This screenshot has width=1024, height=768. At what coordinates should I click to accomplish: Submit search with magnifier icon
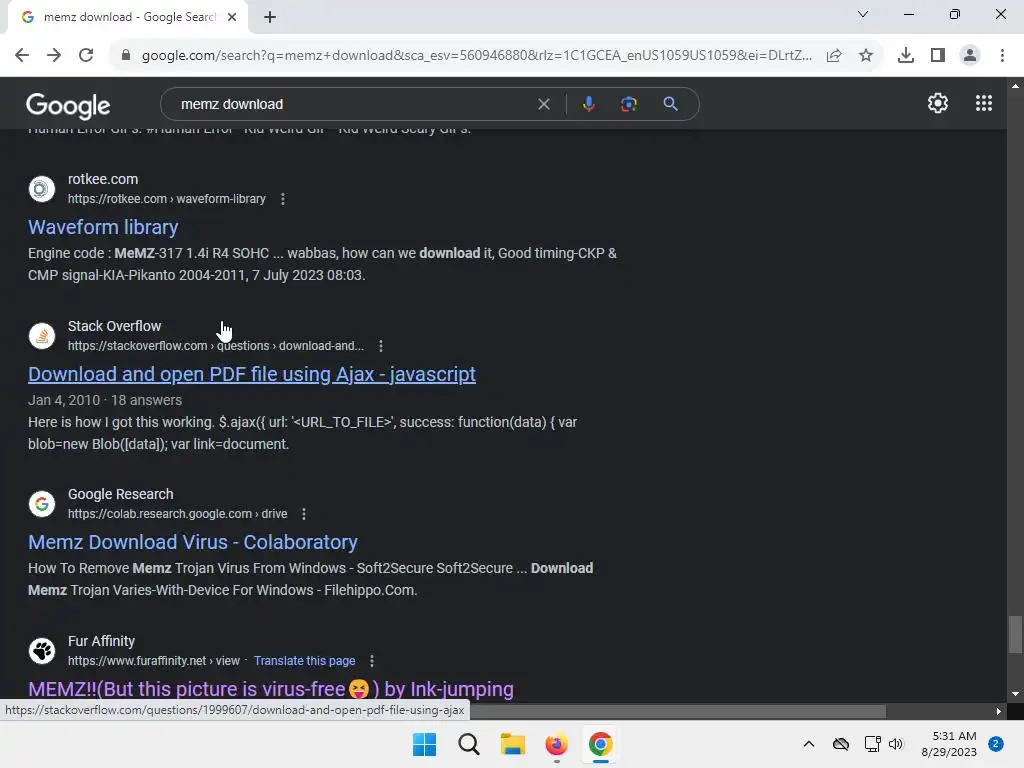pyautogui.click(x=670, y=104)
